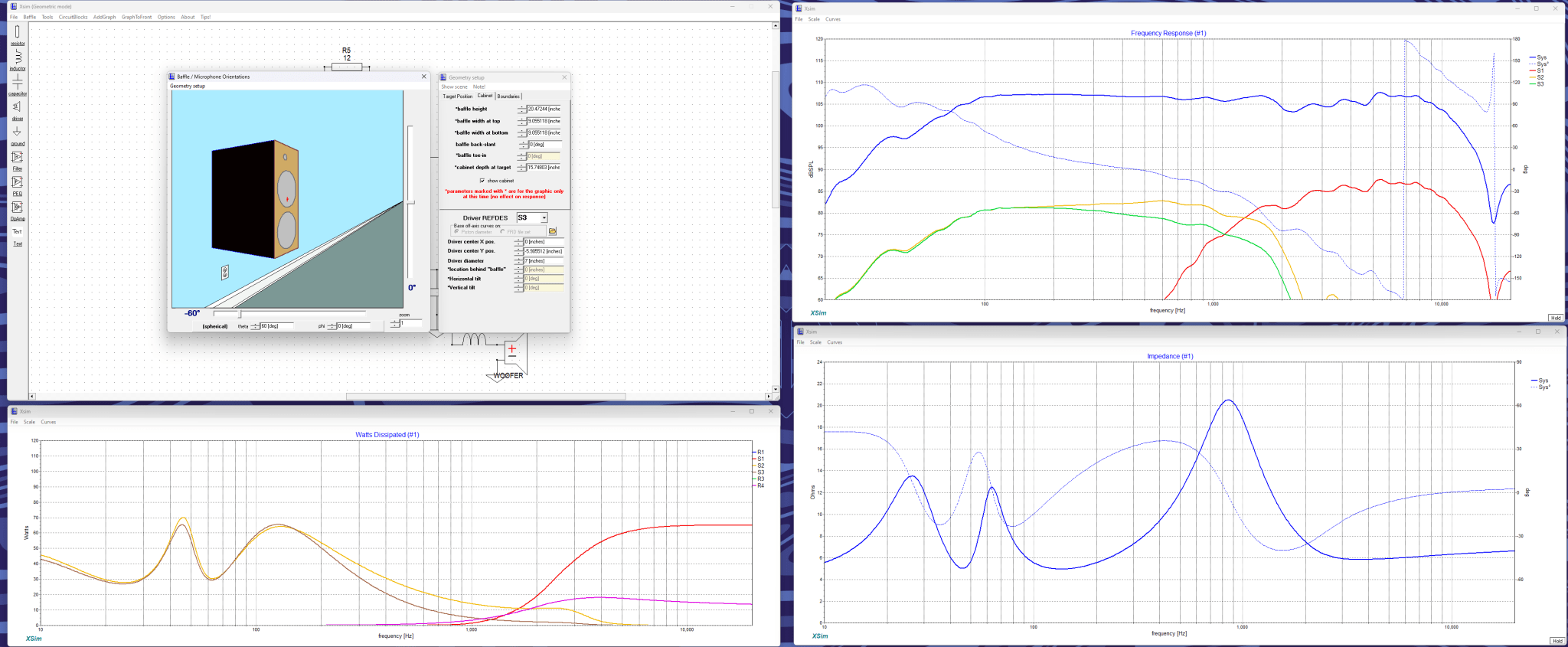1568x647 pixels.
Task: Click Note! in Geometry setup window
Action: 479,87
